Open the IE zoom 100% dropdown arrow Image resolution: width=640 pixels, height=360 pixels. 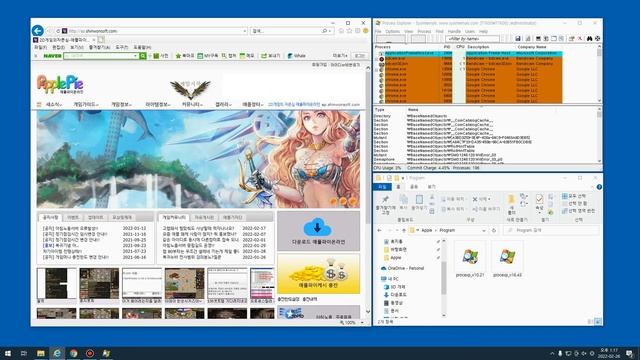(x=362, y=322)
